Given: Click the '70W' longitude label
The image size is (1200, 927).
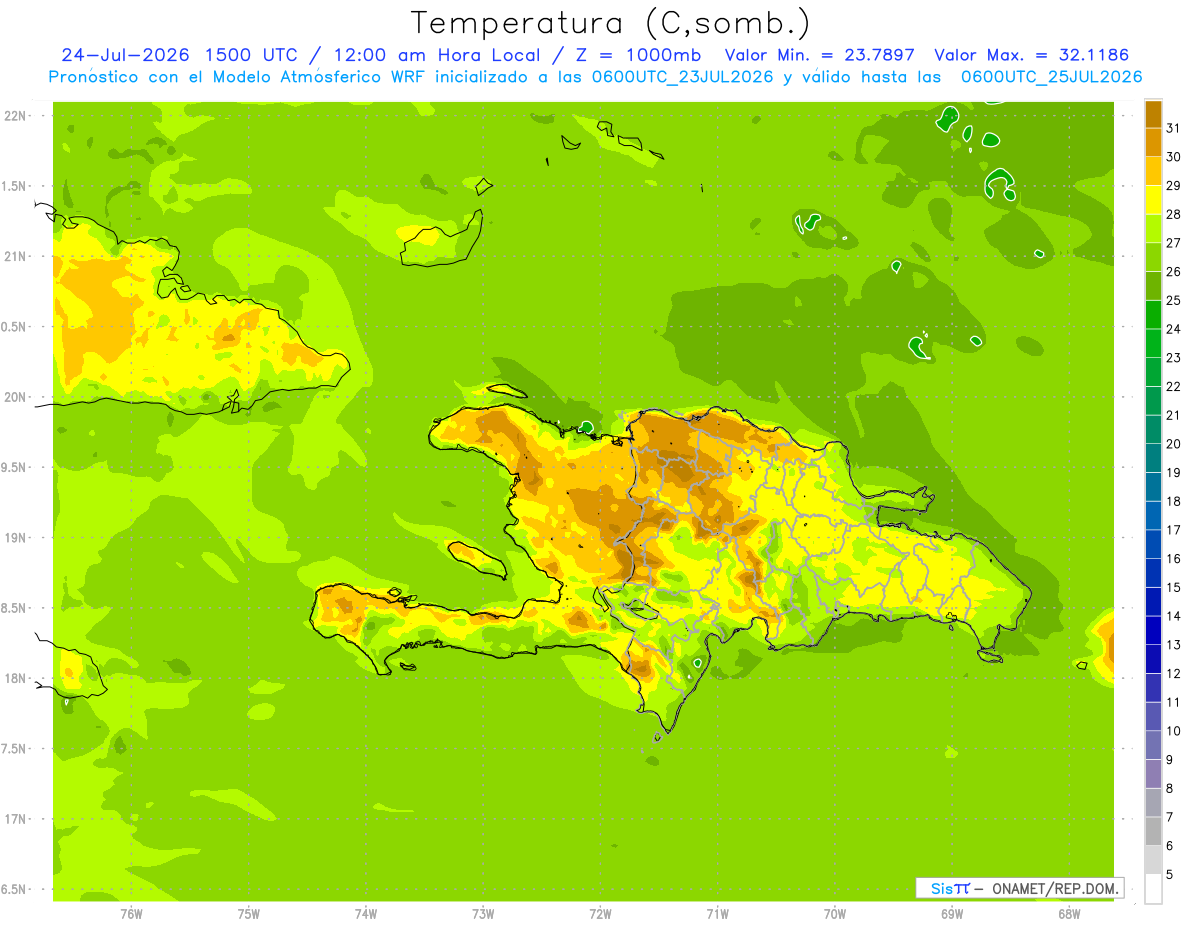Looking at the screenshot, I should point(834,914).
